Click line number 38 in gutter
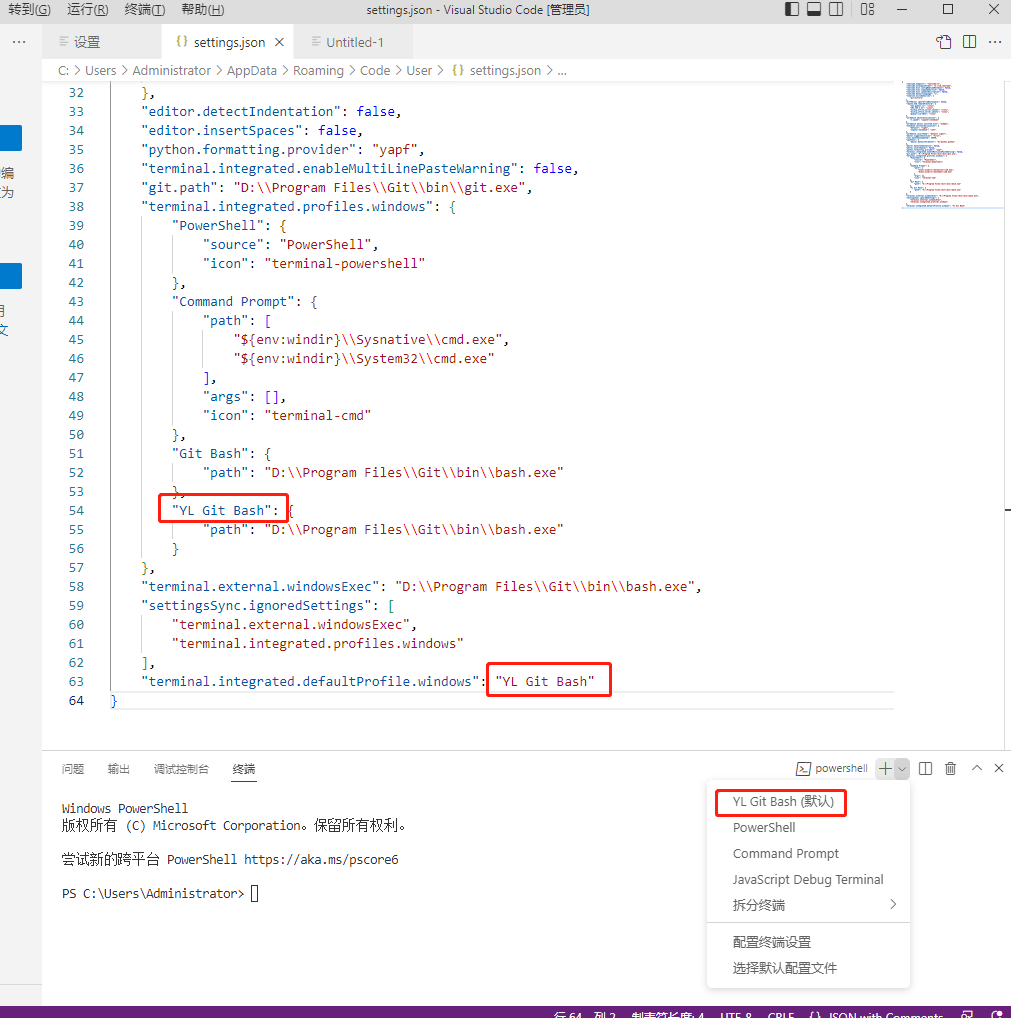 click(x=77, y=206)
